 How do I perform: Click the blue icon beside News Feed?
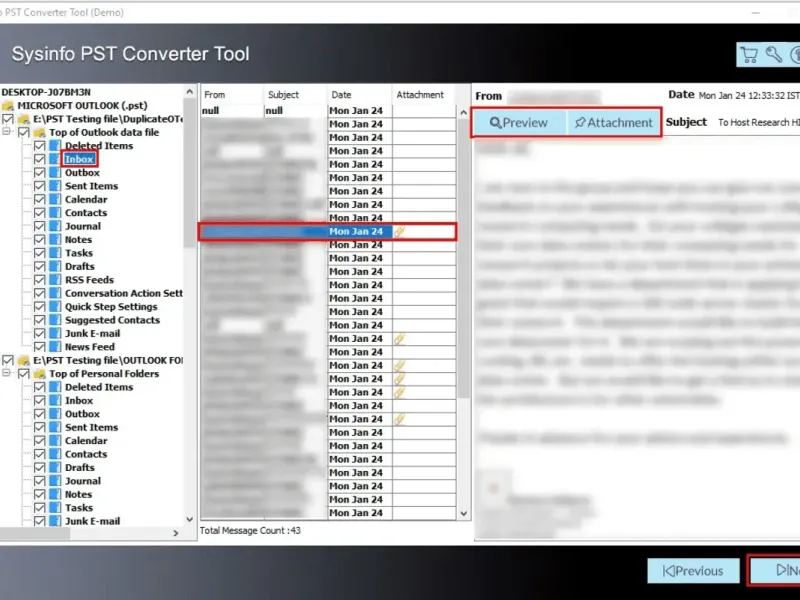[x=55, y=347]
